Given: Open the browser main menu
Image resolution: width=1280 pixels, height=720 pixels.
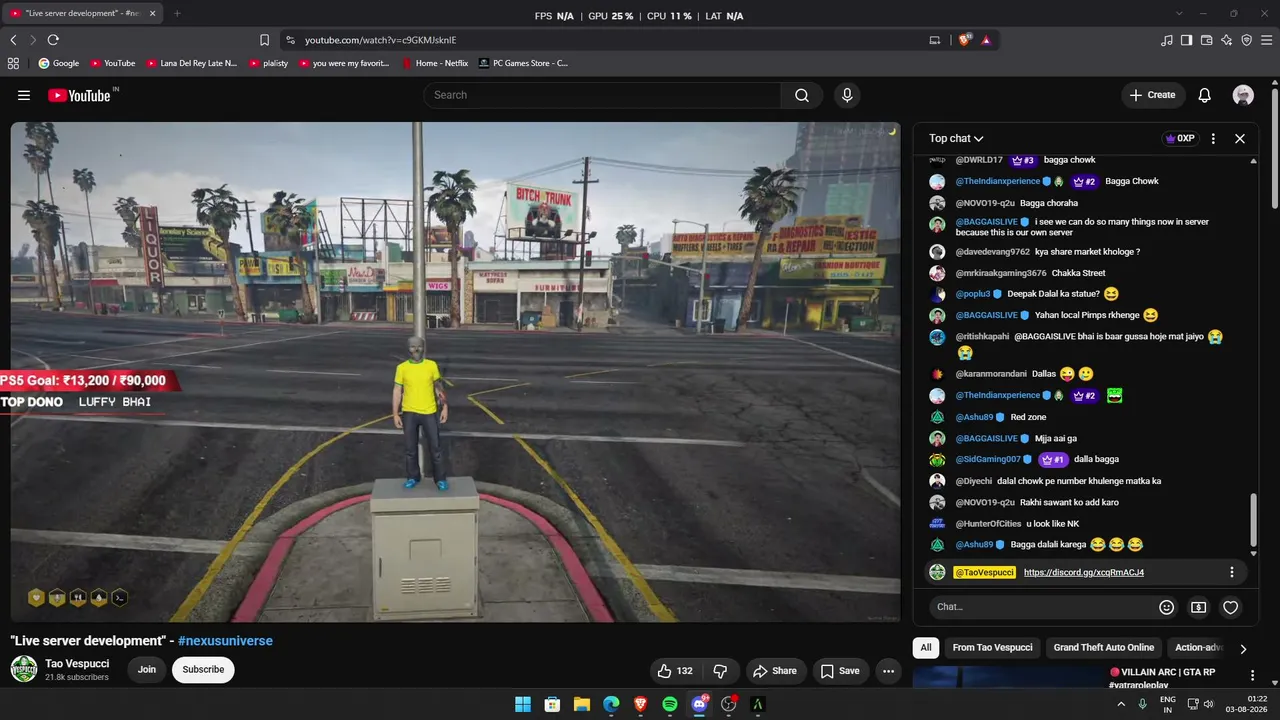Looking at the screenshot, I should tap(1267, 40).
